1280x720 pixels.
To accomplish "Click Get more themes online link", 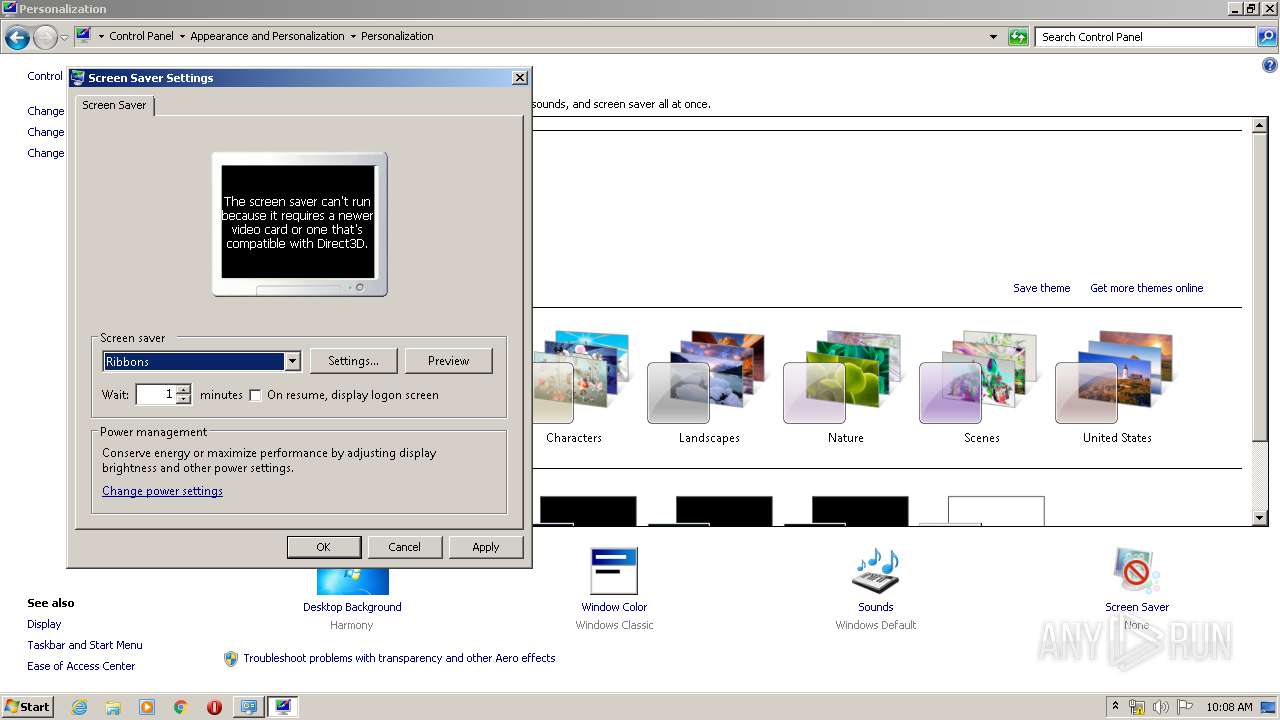I will (1146, 288).
